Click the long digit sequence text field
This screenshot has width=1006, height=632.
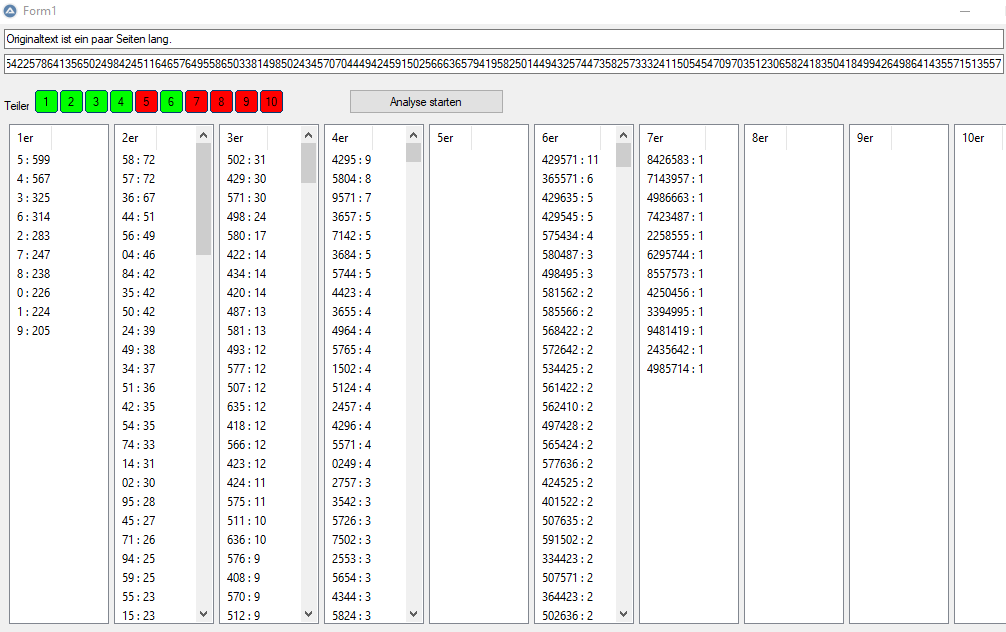(503, 64)
